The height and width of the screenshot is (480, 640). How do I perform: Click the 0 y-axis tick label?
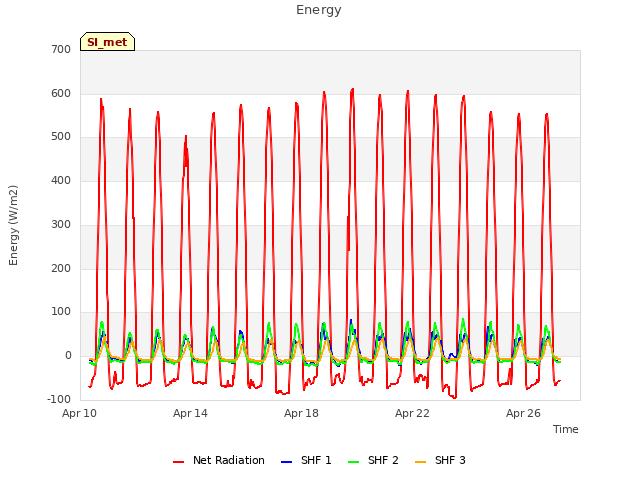(x=68, y=356)
